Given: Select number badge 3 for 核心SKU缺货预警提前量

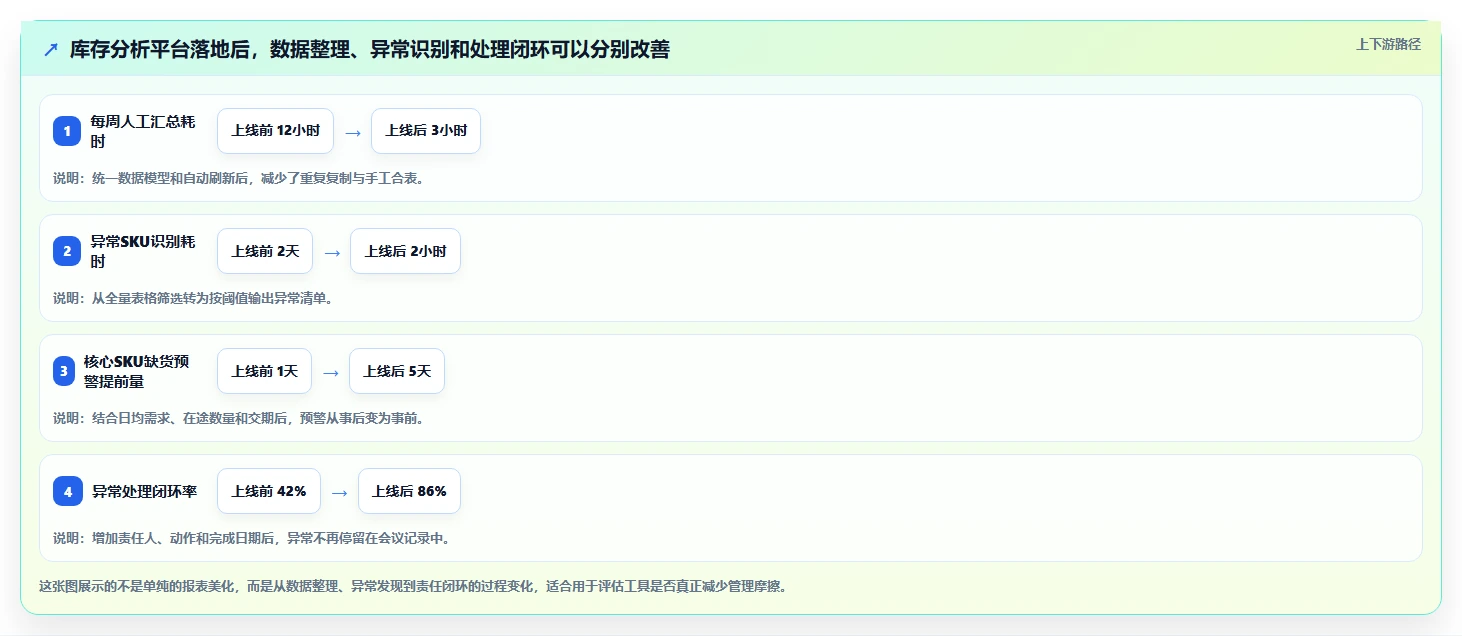Looking at the screenshot, I should click(64, 371).
